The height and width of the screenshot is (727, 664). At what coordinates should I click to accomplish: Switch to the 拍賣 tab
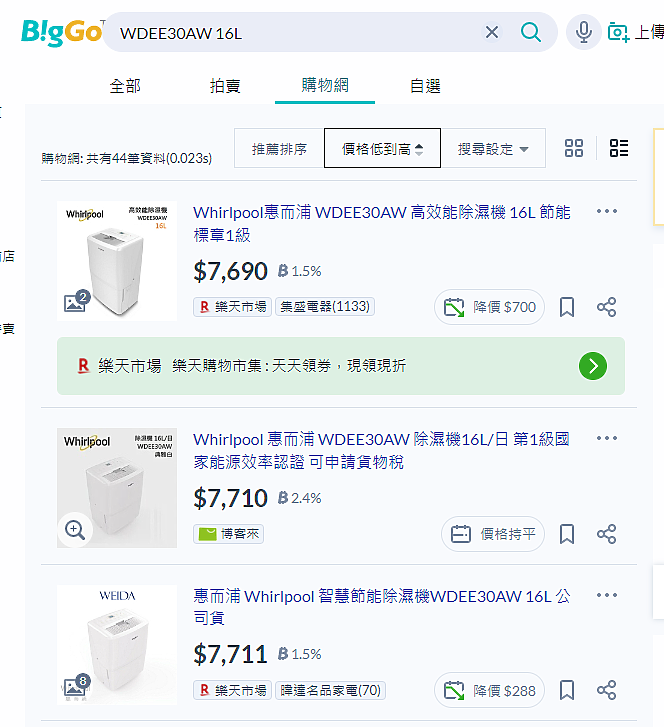[x=225, y=86]
